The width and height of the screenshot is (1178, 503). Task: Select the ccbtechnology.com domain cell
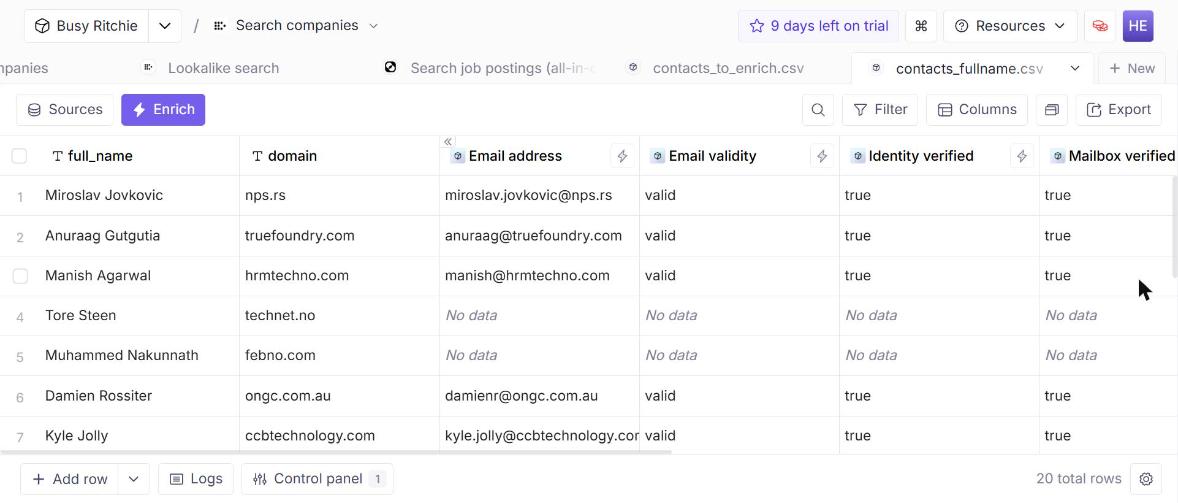(340, 435)
